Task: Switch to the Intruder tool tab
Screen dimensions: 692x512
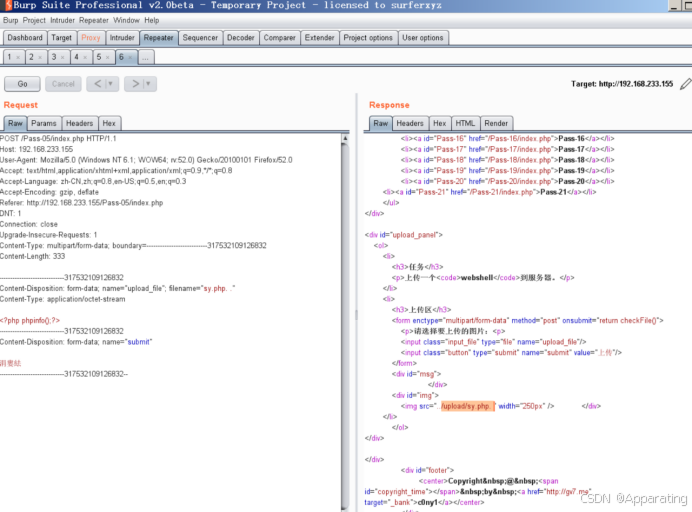Action: point(122,38)
